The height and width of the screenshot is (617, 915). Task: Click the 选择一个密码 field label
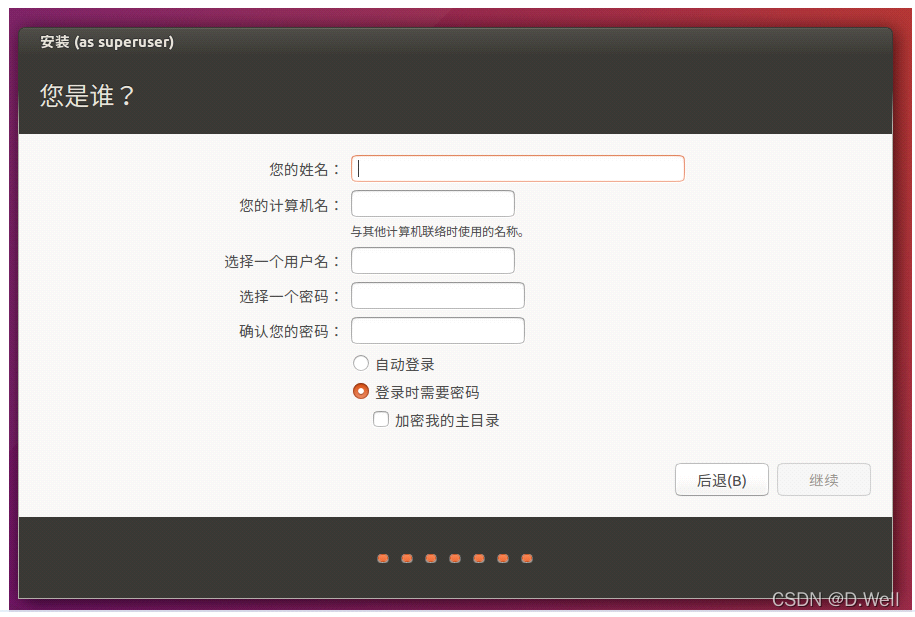pos(292,295)
